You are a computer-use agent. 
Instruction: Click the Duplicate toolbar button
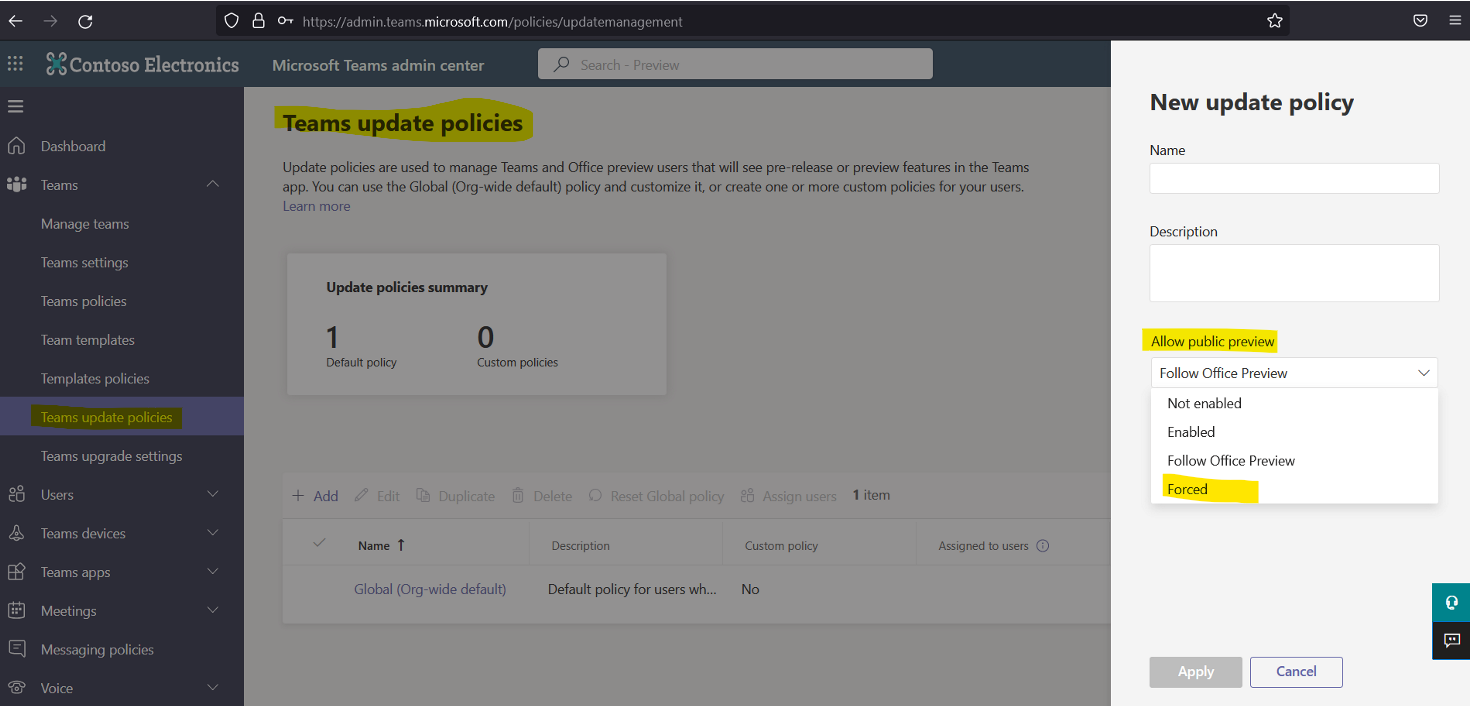455,496
